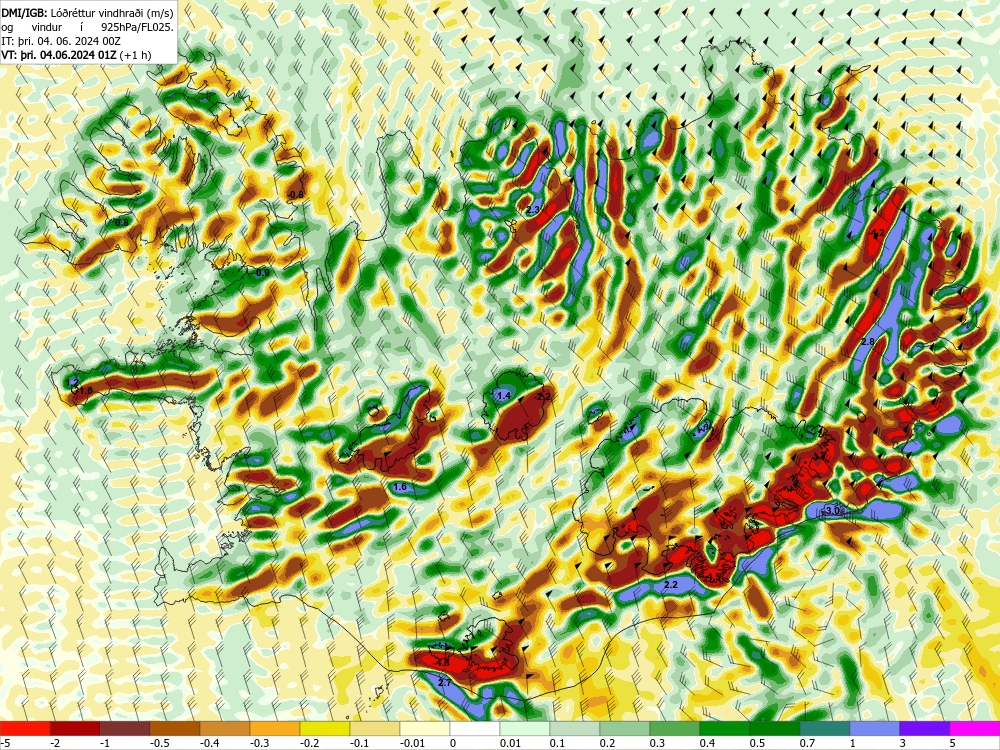The height and width of the screenshot is (750, 1000).
Task: Select the magenta legend swatch after the 5 tick
Action: (x=975, y=728)
